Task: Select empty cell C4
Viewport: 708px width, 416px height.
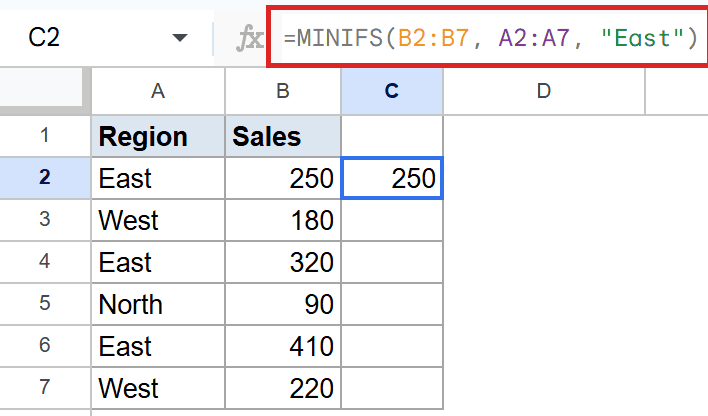Action: tap(392, 262)
